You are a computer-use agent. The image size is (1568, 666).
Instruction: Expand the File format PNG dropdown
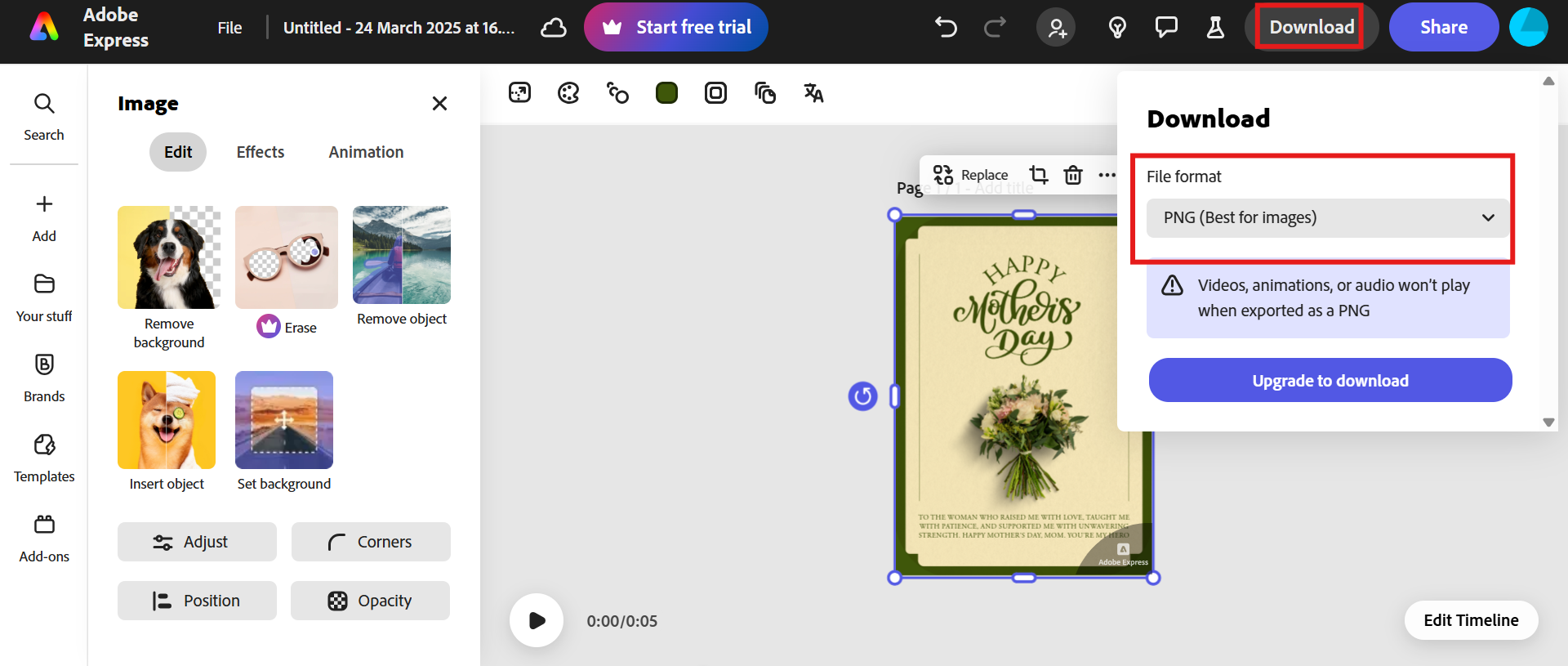point(1327,218)
